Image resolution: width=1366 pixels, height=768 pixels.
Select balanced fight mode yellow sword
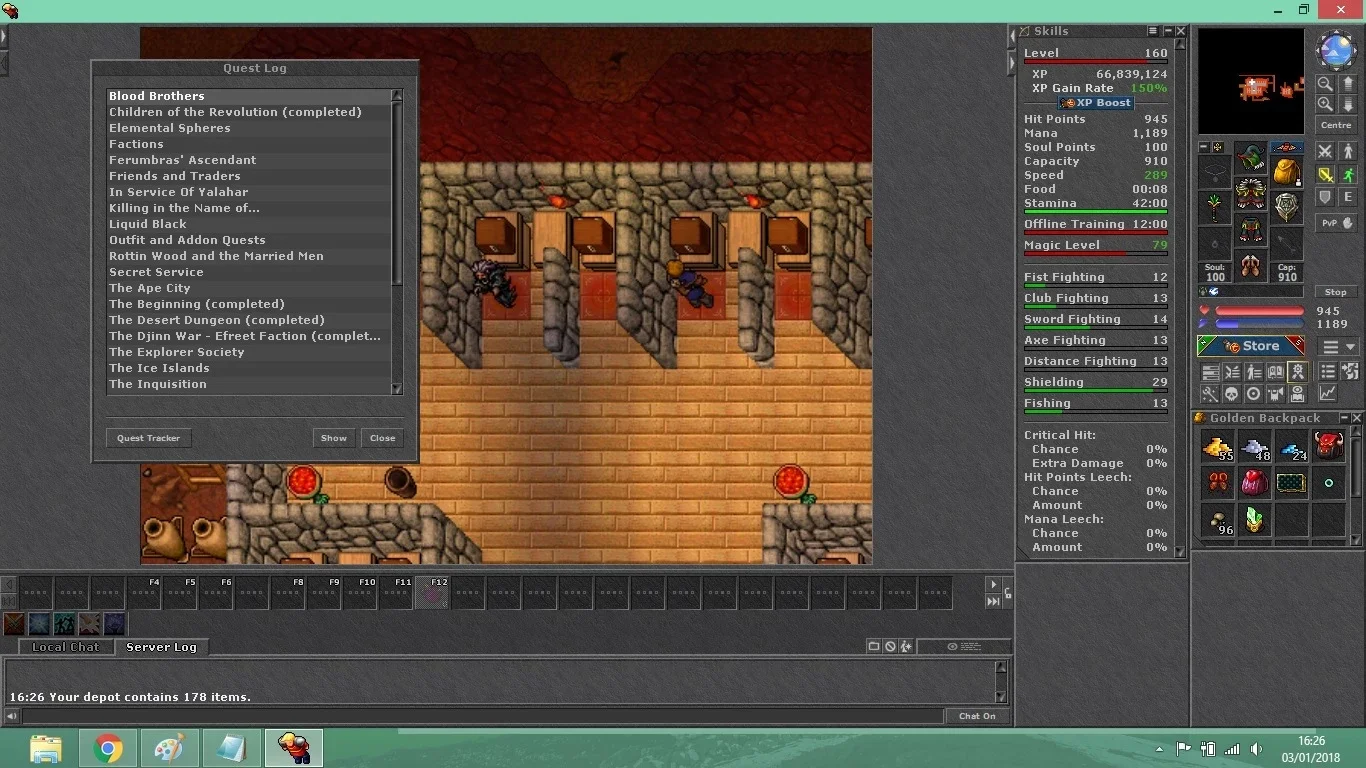1325,174
